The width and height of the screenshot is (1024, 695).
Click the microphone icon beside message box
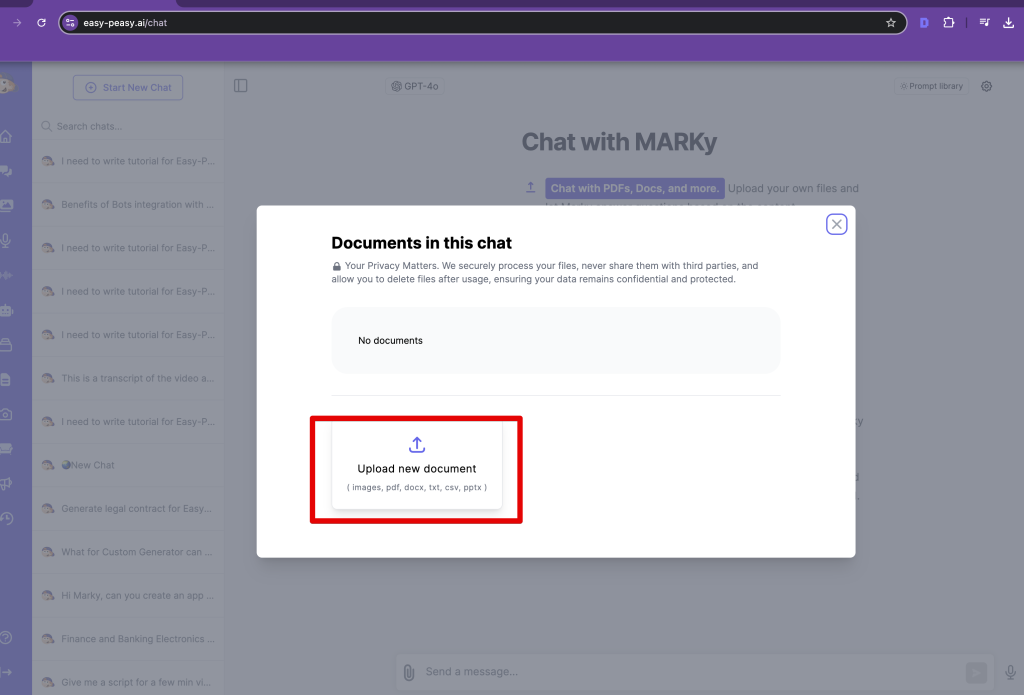tap(1010, 672)
